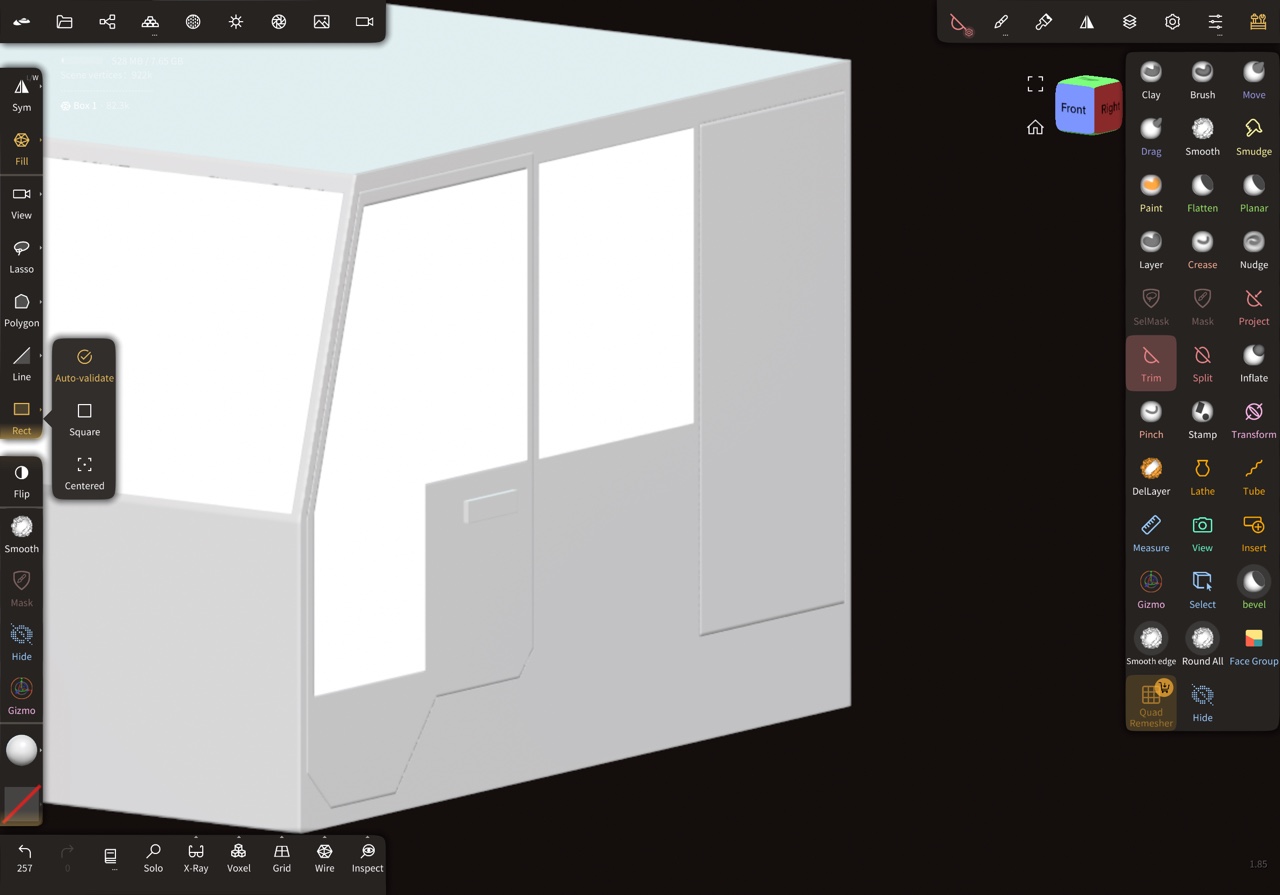This screenshot has height=895, width=1280.
Task: Select the Face Group tool
Action: point(1254,646)
